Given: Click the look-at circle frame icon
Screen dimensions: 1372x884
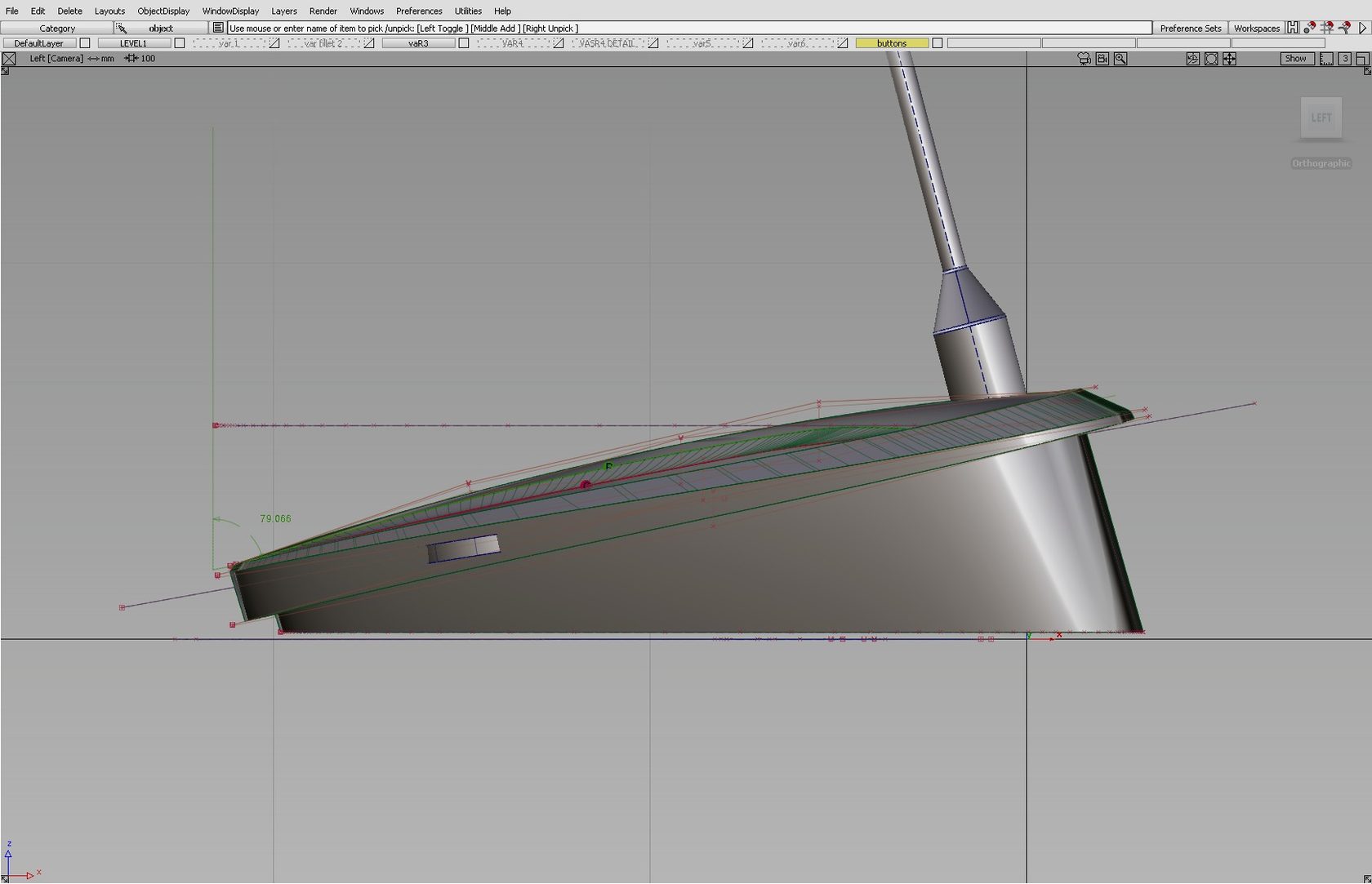Looking at the screenshot, I should (1211, 59).
